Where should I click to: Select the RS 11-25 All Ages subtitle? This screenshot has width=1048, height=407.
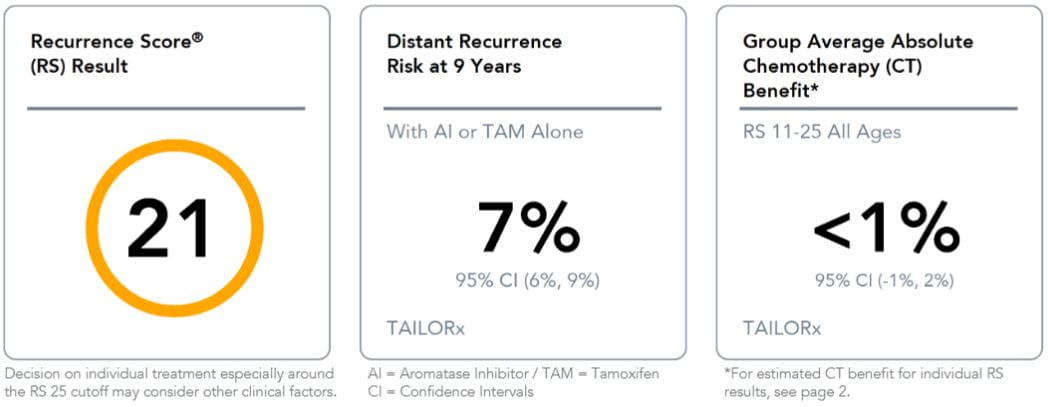coord(822,132)
